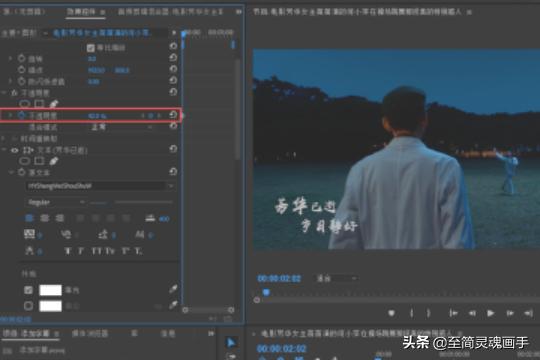Select the ellipse mask tool under Opacity effect
Image resolution: width=540 pixels, height=360 pixels.
[x=24, y=103]
